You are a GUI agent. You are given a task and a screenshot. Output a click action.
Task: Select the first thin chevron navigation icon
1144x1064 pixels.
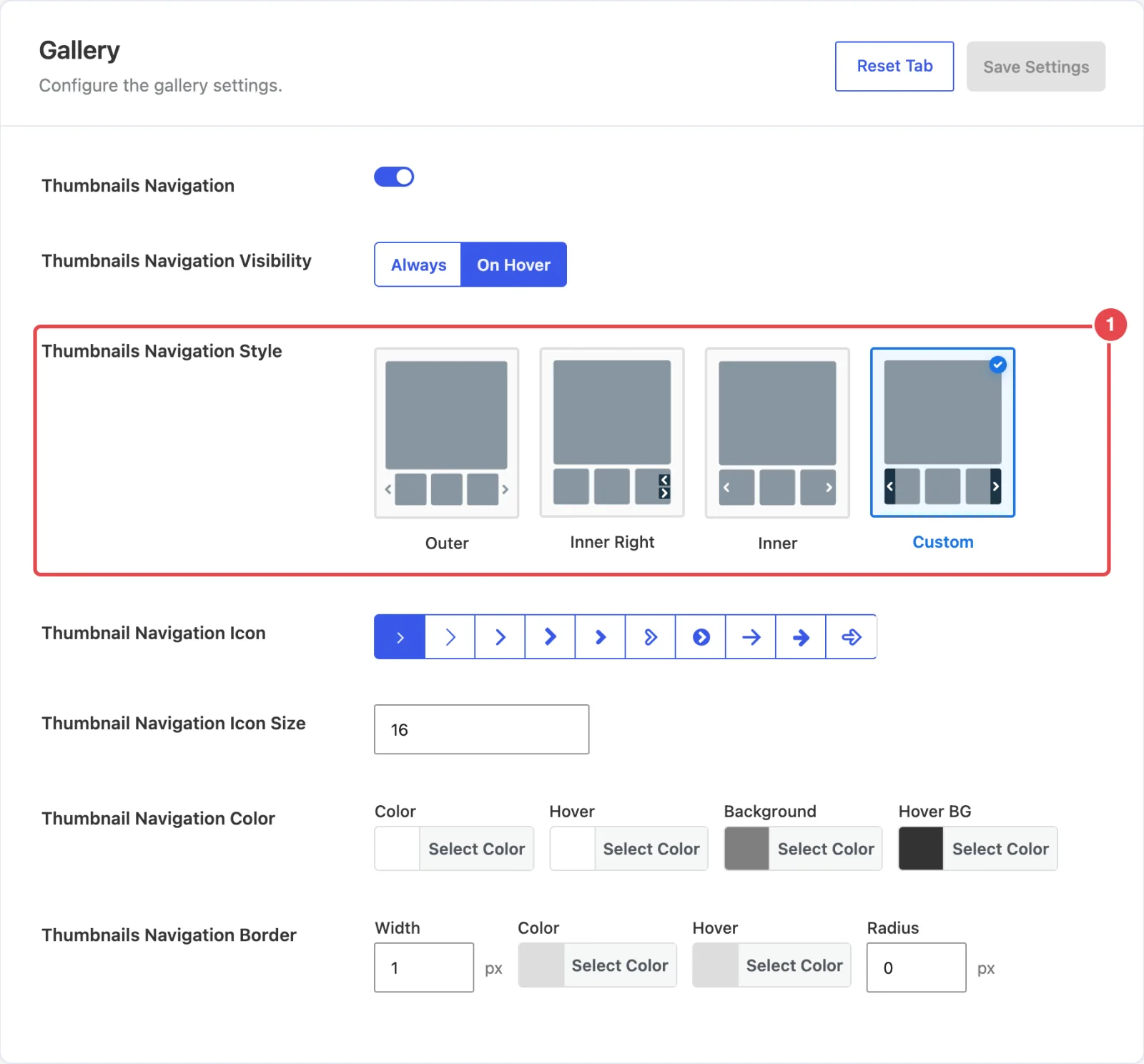click(400, 636)
